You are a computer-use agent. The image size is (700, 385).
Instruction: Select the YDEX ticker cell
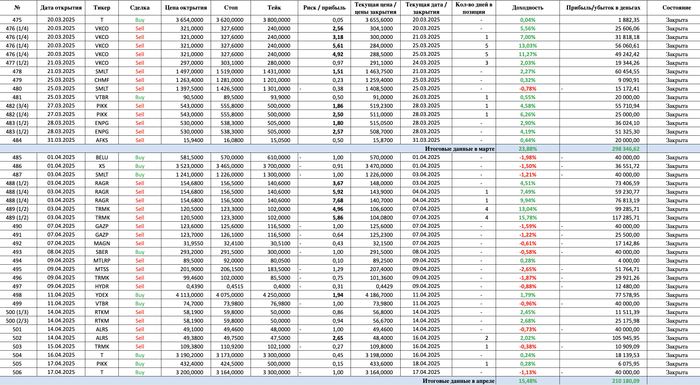click(102, 295)
